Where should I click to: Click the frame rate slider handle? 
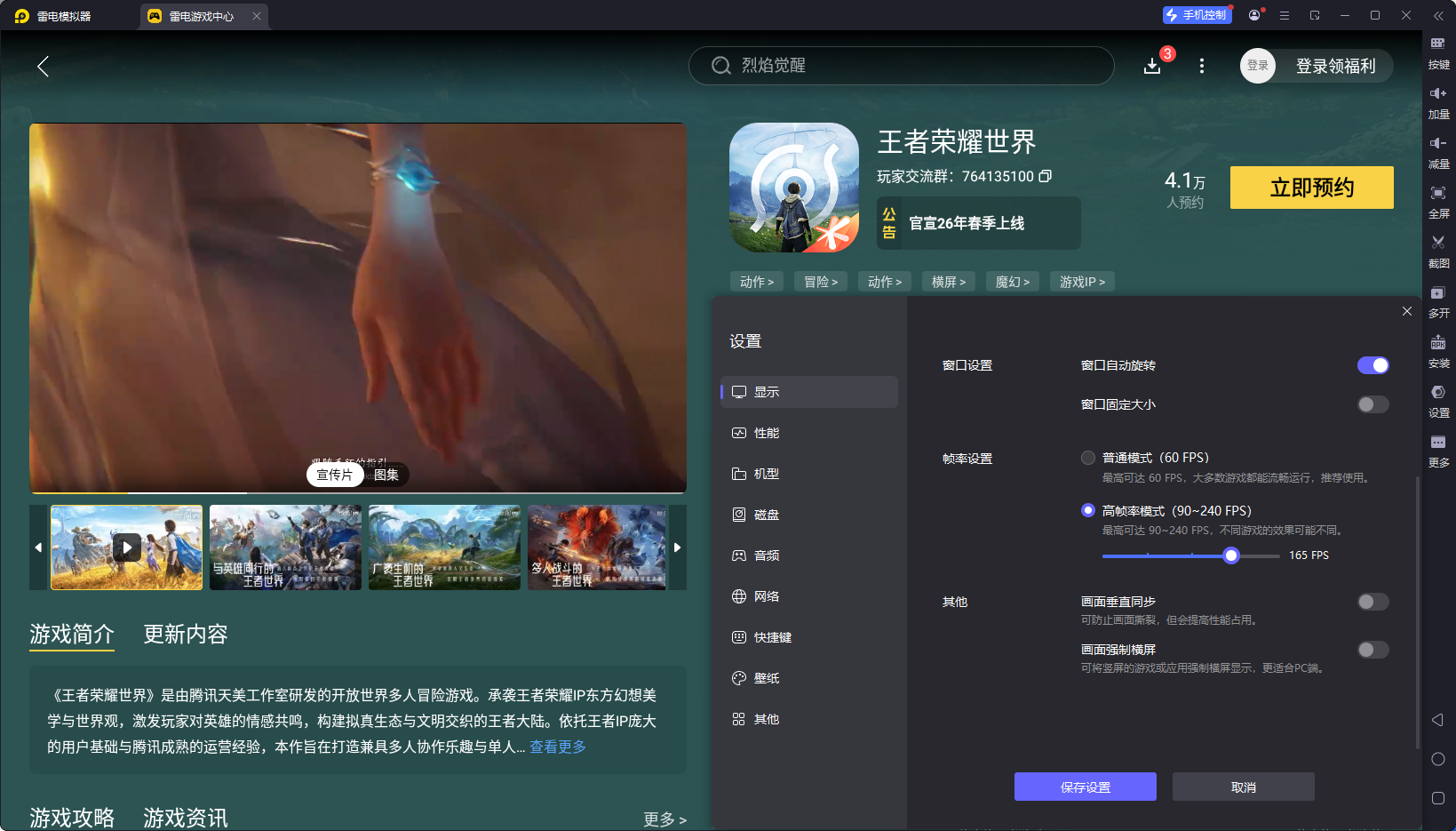point(1230,555)
